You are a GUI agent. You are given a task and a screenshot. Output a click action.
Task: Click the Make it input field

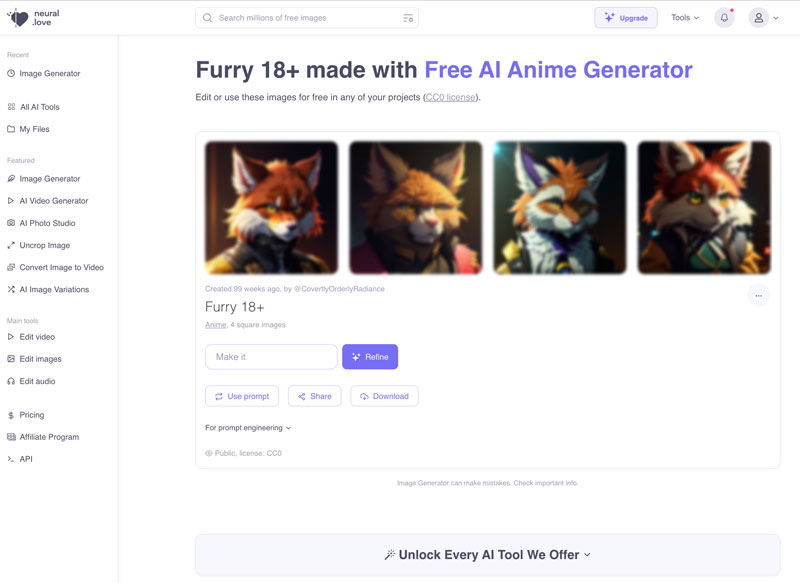click(x=270, y=356)
